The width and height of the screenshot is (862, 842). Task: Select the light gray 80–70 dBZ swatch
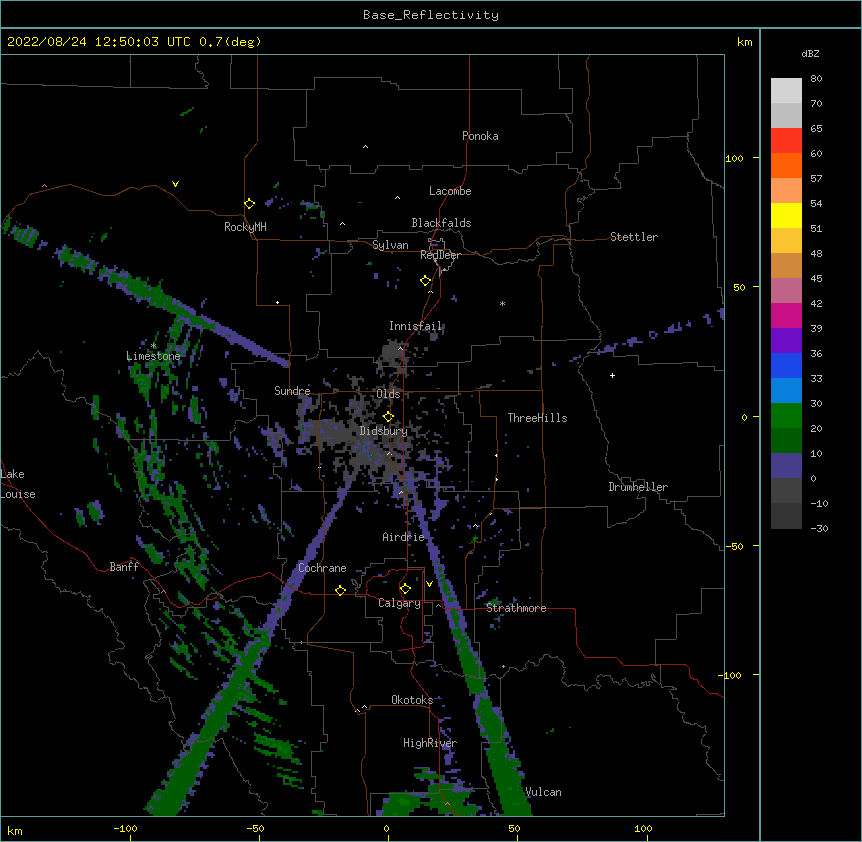(786, 91)
